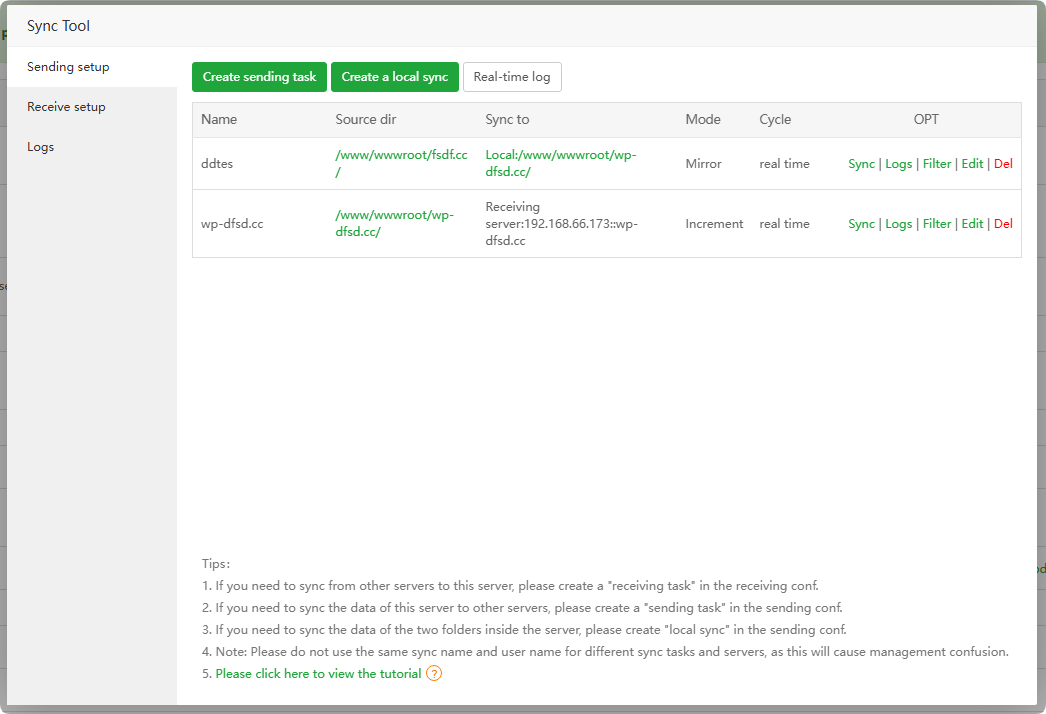This screenshot has width=1046, height=714.
Task: View Logs for ddtes task
Action: [899, 163]
